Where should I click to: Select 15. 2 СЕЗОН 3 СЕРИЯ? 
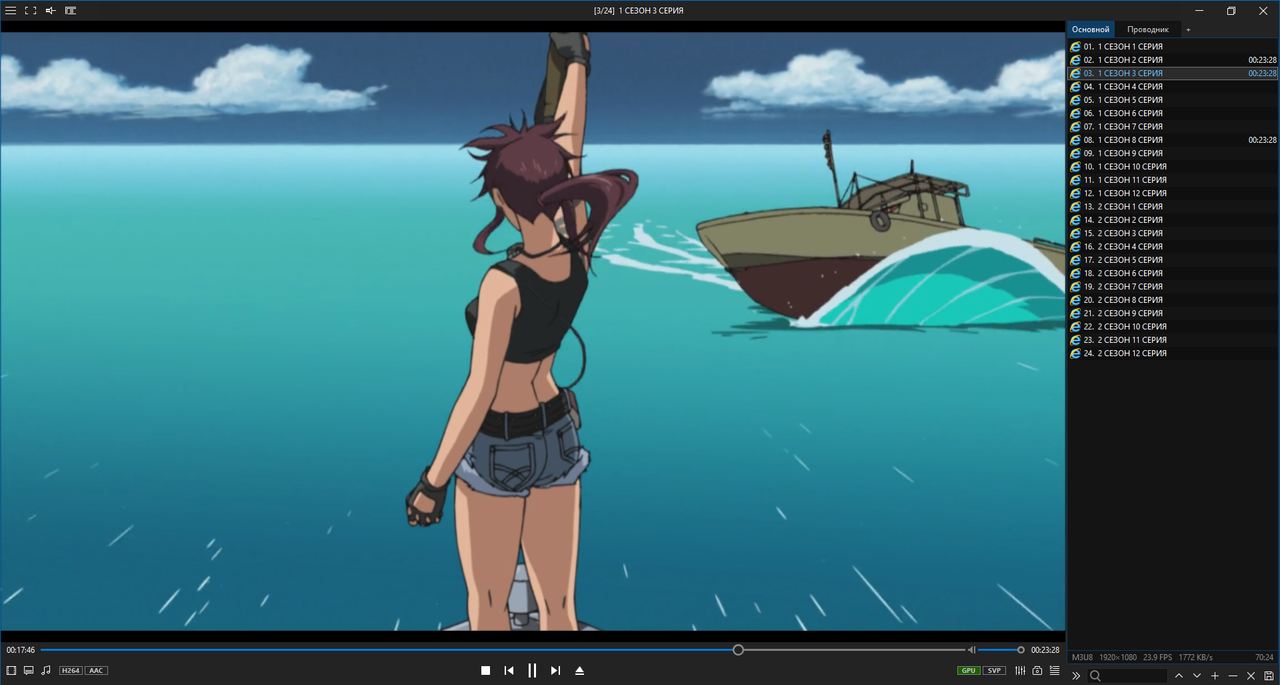point(1173,233)
